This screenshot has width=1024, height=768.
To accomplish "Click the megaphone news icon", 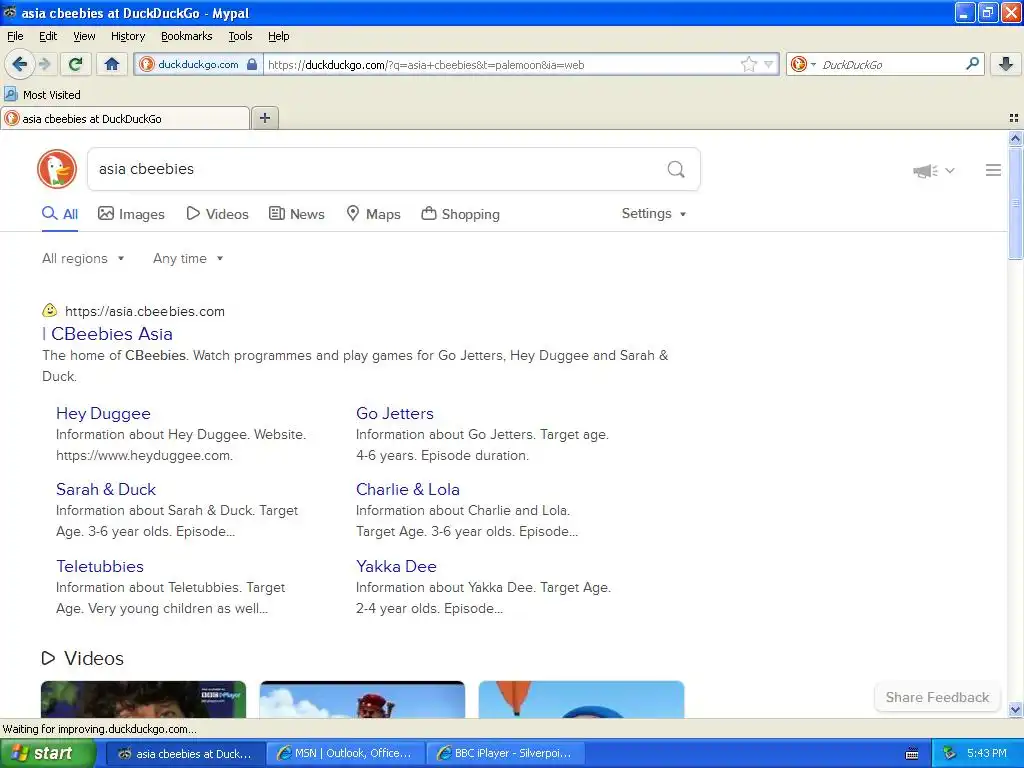I will point(925,171).
